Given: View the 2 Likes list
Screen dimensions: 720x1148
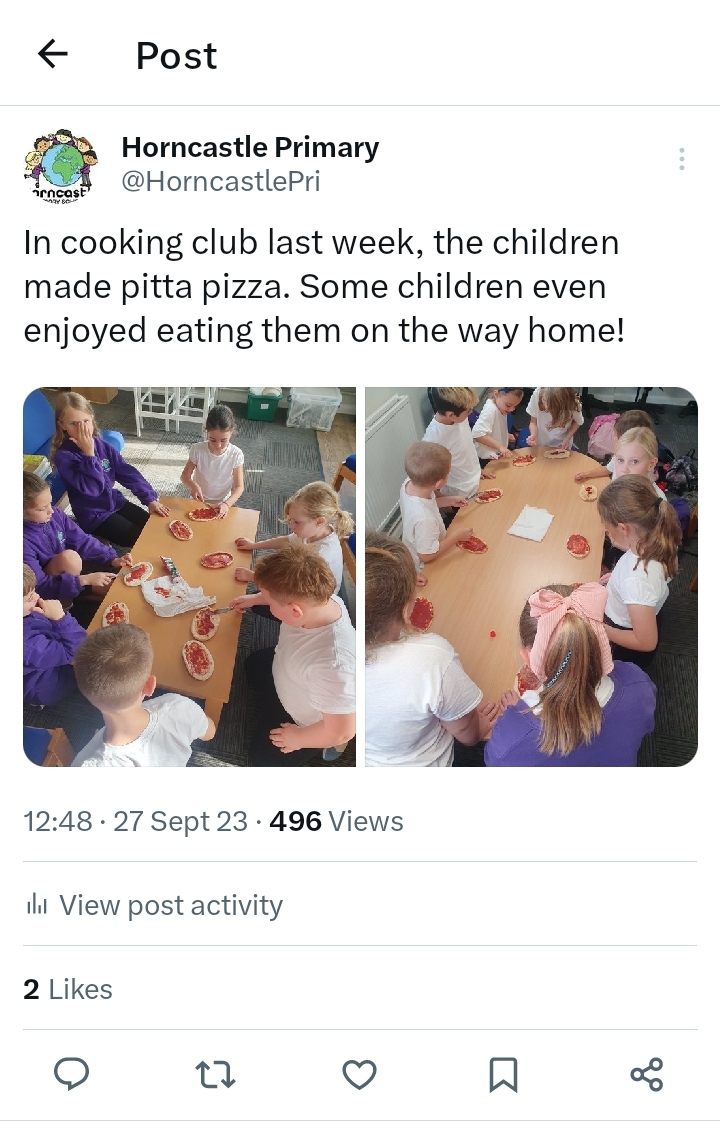Looking at the screenshot, I should tap(68, 990).
